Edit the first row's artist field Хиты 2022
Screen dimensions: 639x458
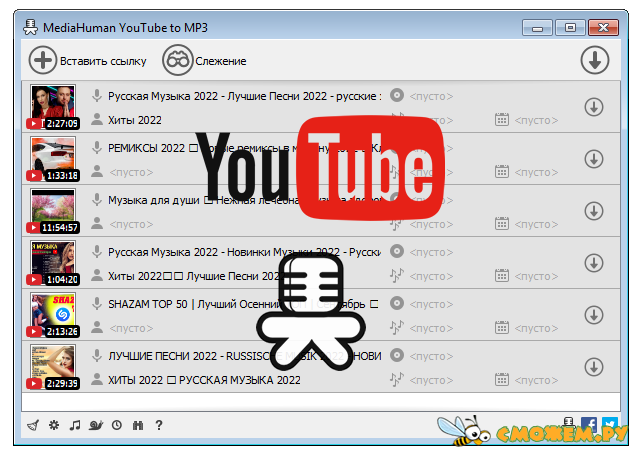135,120
